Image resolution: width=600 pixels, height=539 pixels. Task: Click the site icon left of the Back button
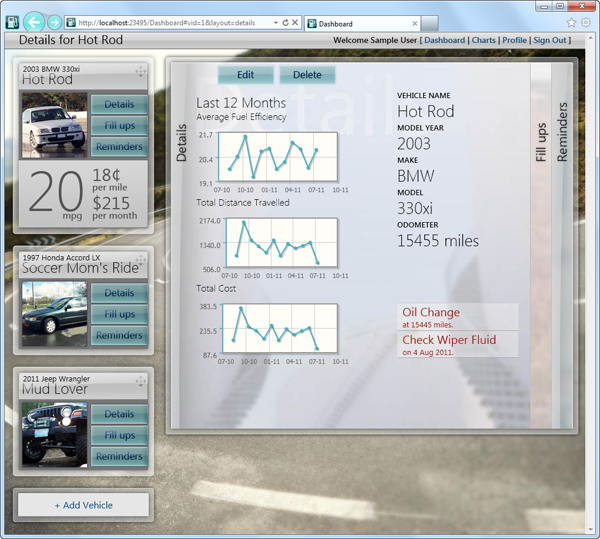click(12, 23)
